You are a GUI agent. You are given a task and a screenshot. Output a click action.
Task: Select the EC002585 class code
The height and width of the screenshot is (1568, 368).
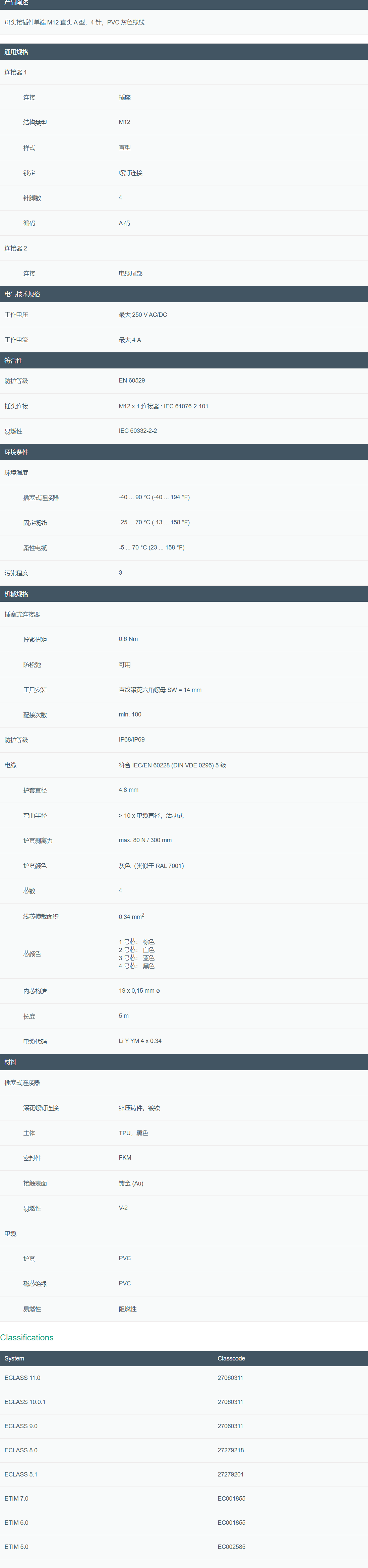tap(231, 1546)
